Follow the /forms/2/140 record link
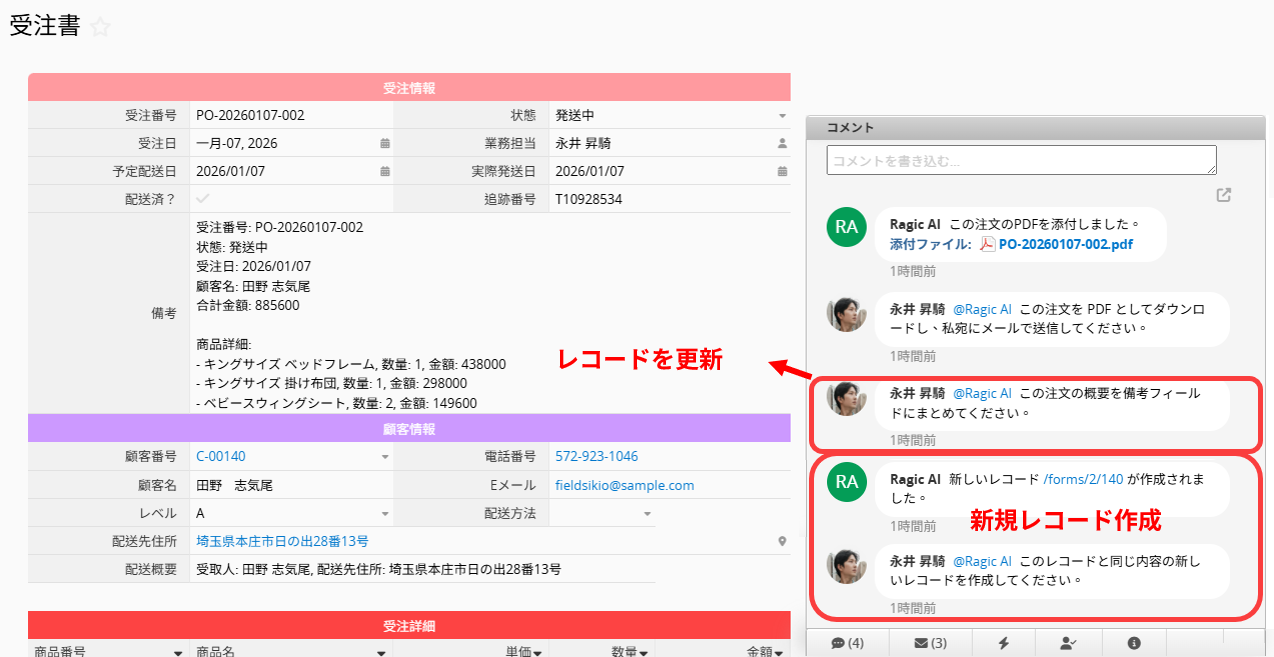 coord(1083,480)
